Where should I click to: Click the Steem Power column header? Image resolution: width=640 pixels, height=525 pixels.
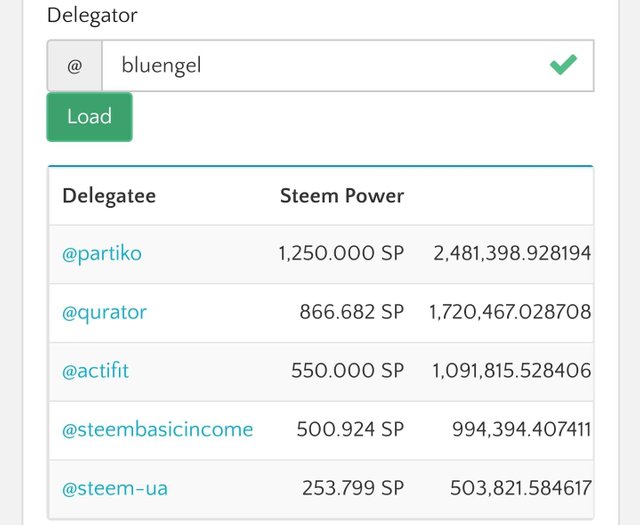[342, 196]
